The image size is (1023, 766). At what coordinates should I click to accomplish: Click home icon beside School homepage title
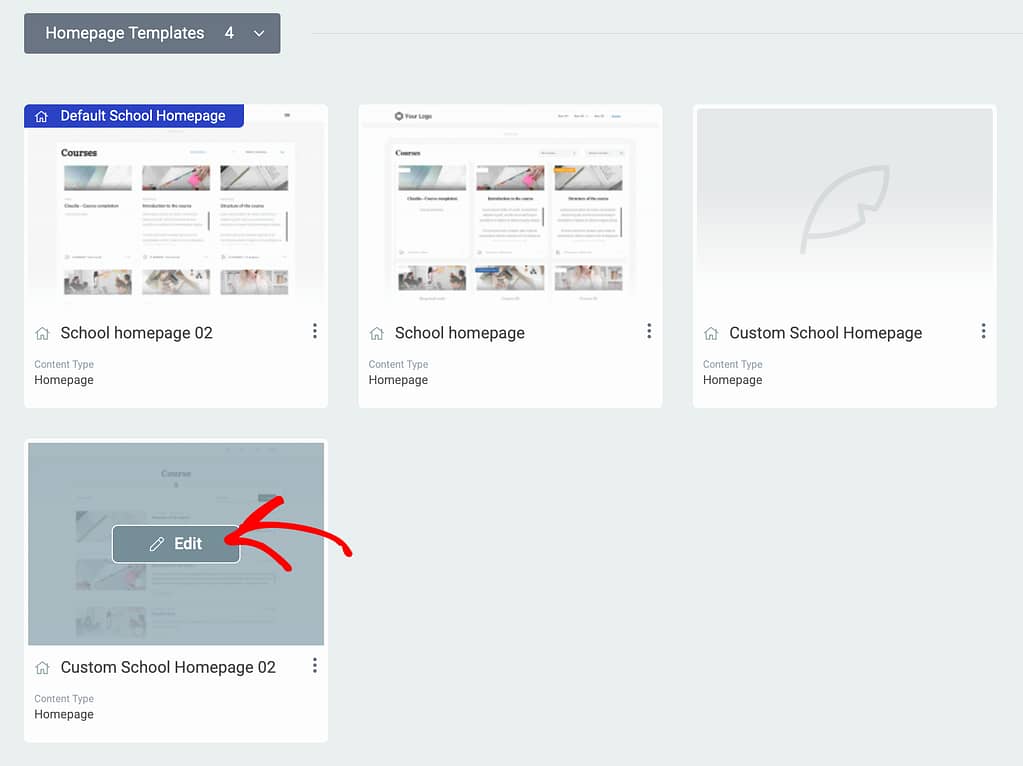(x=376, y=334)
